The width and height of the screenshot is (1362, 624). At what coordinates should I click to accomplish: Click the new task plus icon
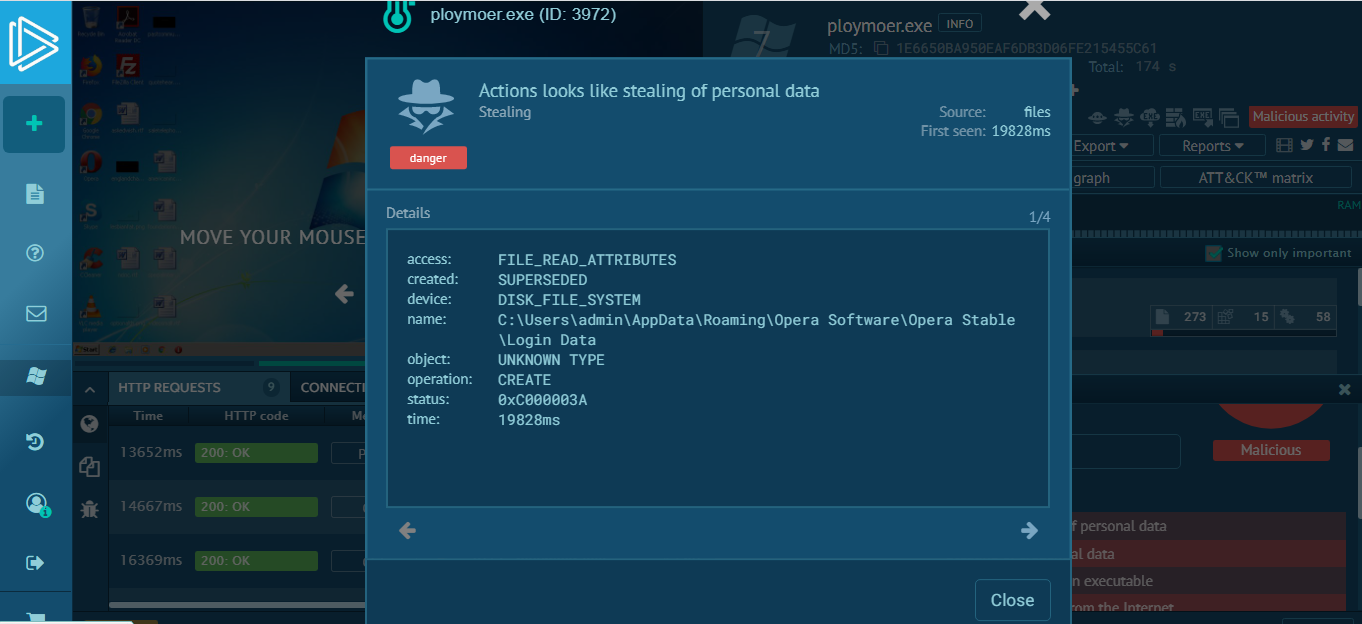click(x=35, y=124)
